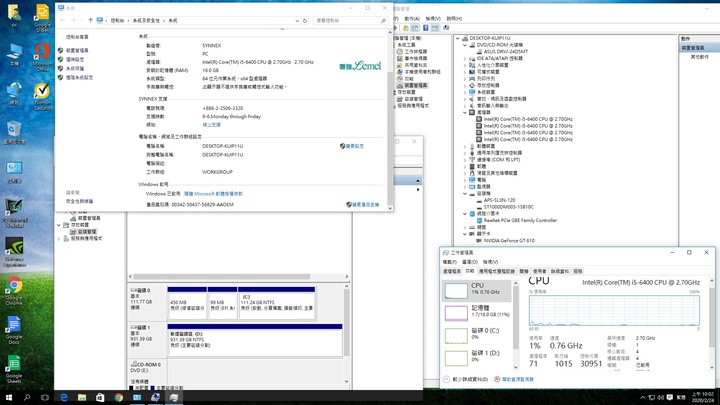Select ASUS DRW-24D5MT optical drive

(x=505, y=52)
